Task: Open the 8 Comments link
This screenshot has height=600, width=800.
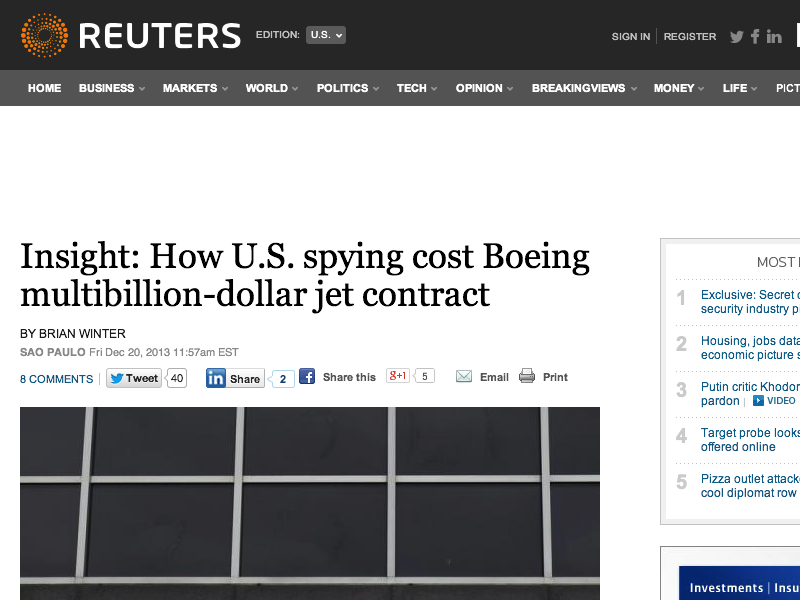Action: tap(56, 379)
